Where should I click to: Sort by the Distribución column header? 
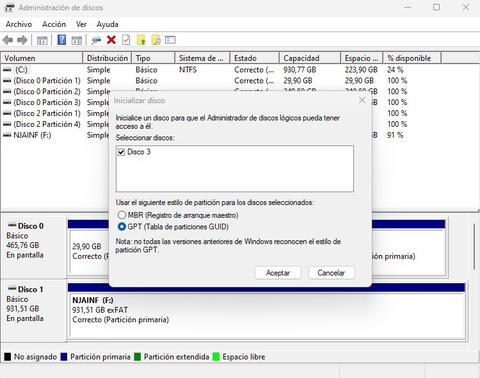tap(107, 58)
